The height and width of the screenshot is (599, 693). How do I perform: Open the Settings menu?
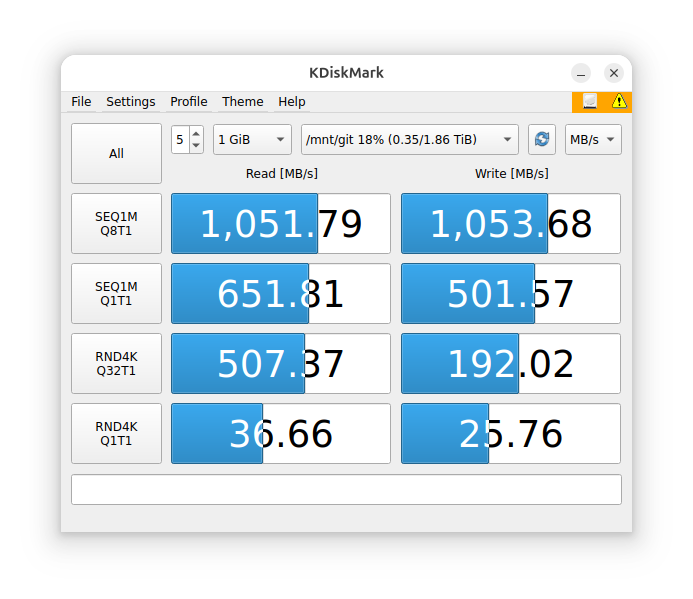131,102
